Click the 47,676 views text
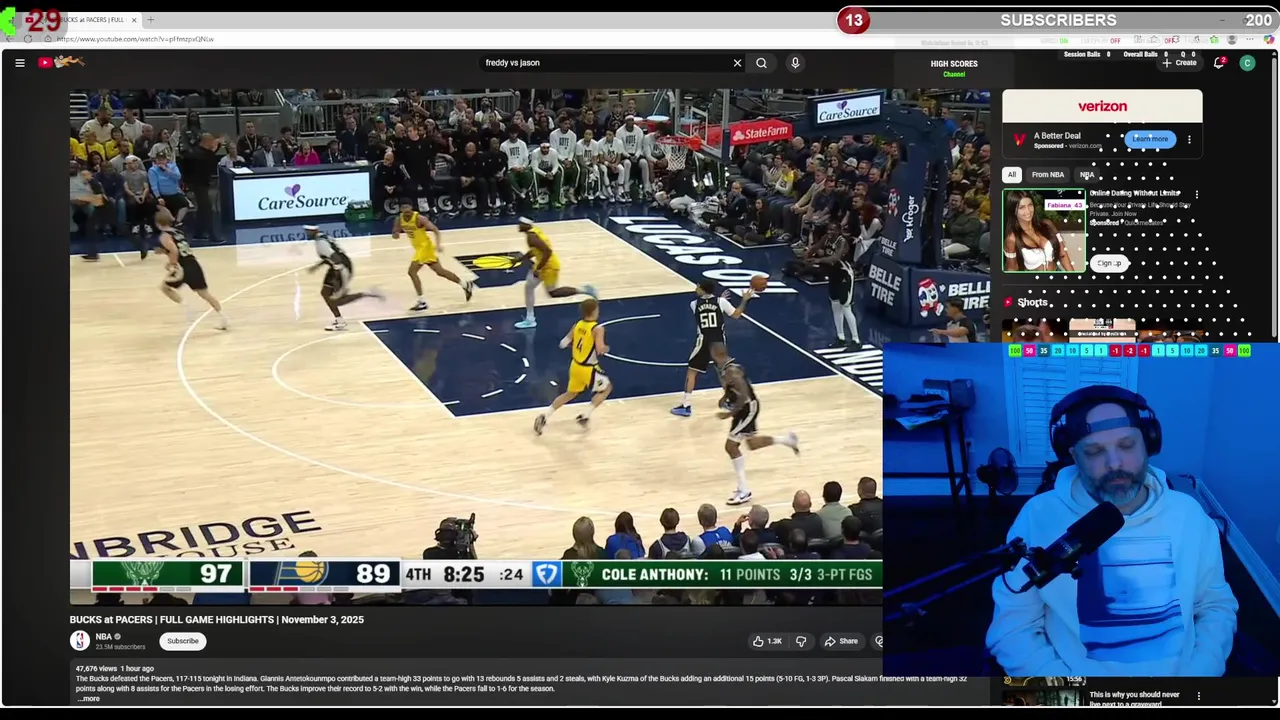The height and width of the screenshot is (720, 1280). coord(97,668)
